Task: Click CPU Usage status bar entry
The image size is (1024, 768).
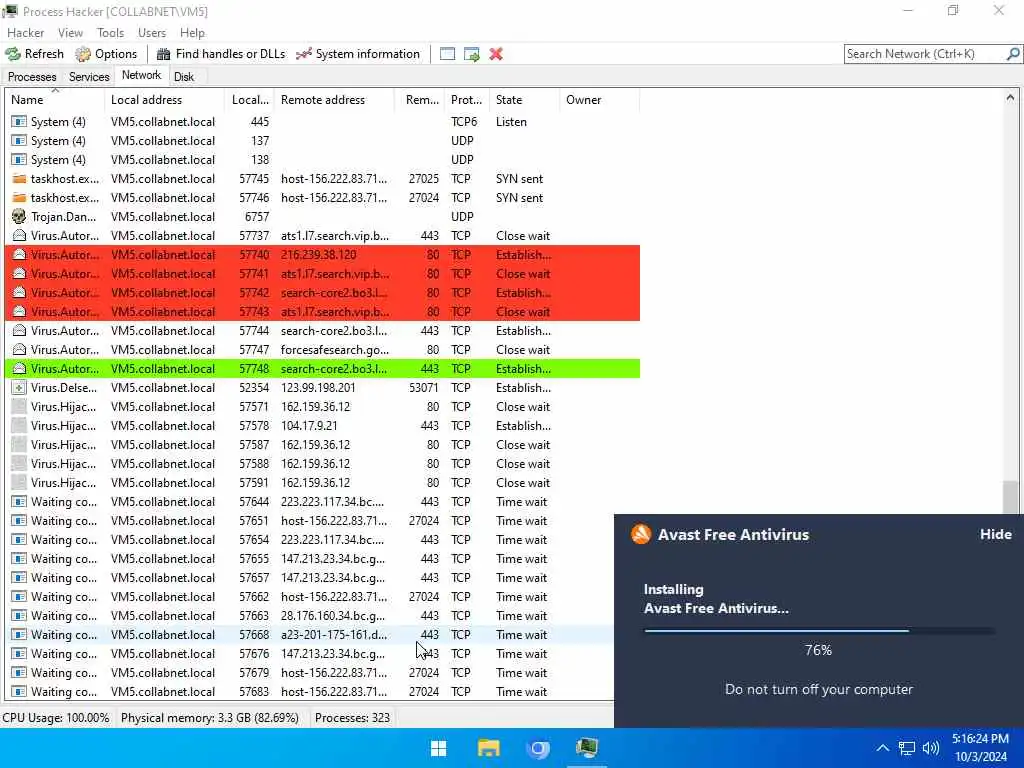Action: 56,718
